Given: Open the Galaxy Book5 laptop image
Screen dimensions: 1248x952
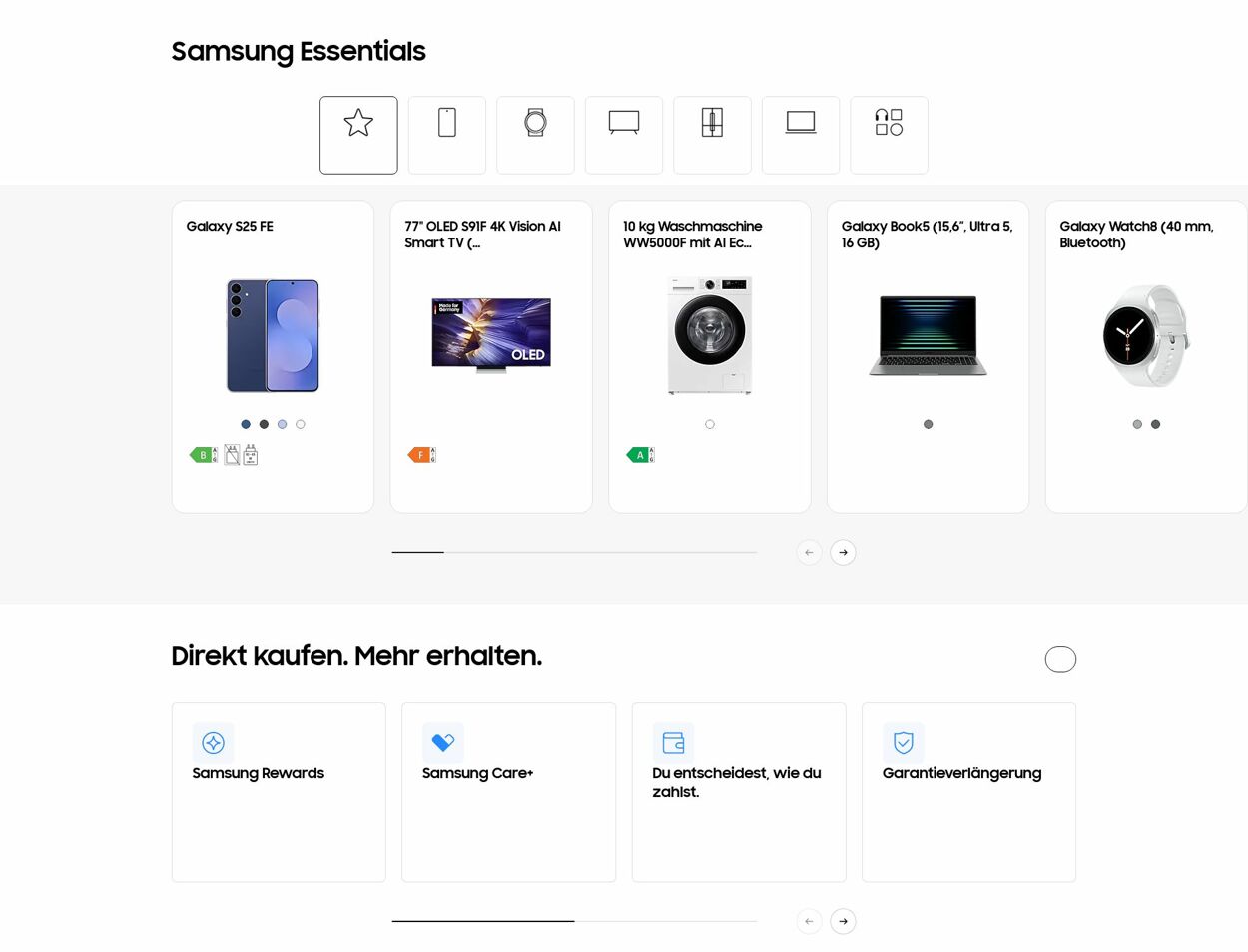Looking at the screenshot, I should 929,335.
